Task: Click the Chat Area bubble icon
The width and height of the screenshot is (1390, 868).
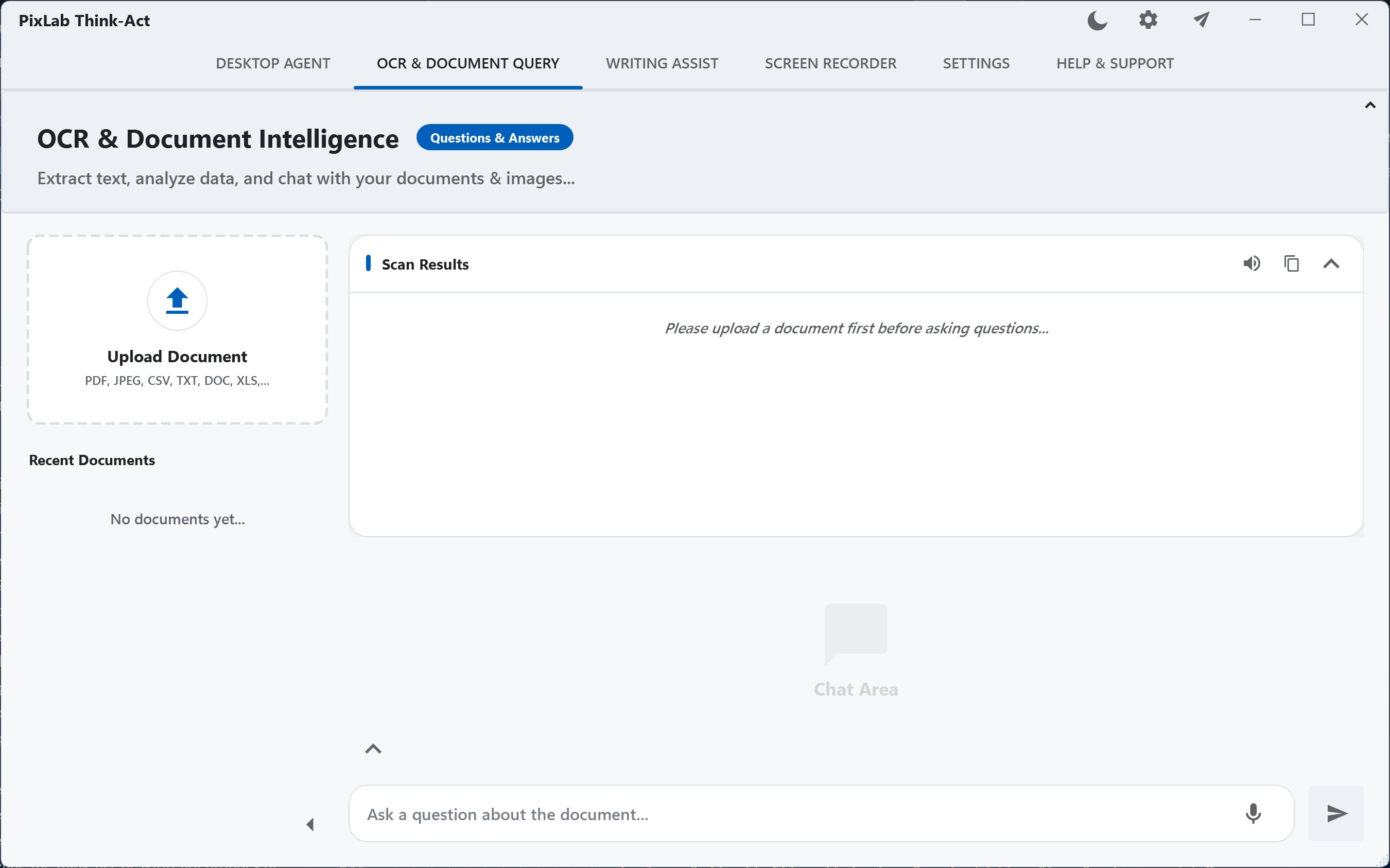Action: (856, 634)
